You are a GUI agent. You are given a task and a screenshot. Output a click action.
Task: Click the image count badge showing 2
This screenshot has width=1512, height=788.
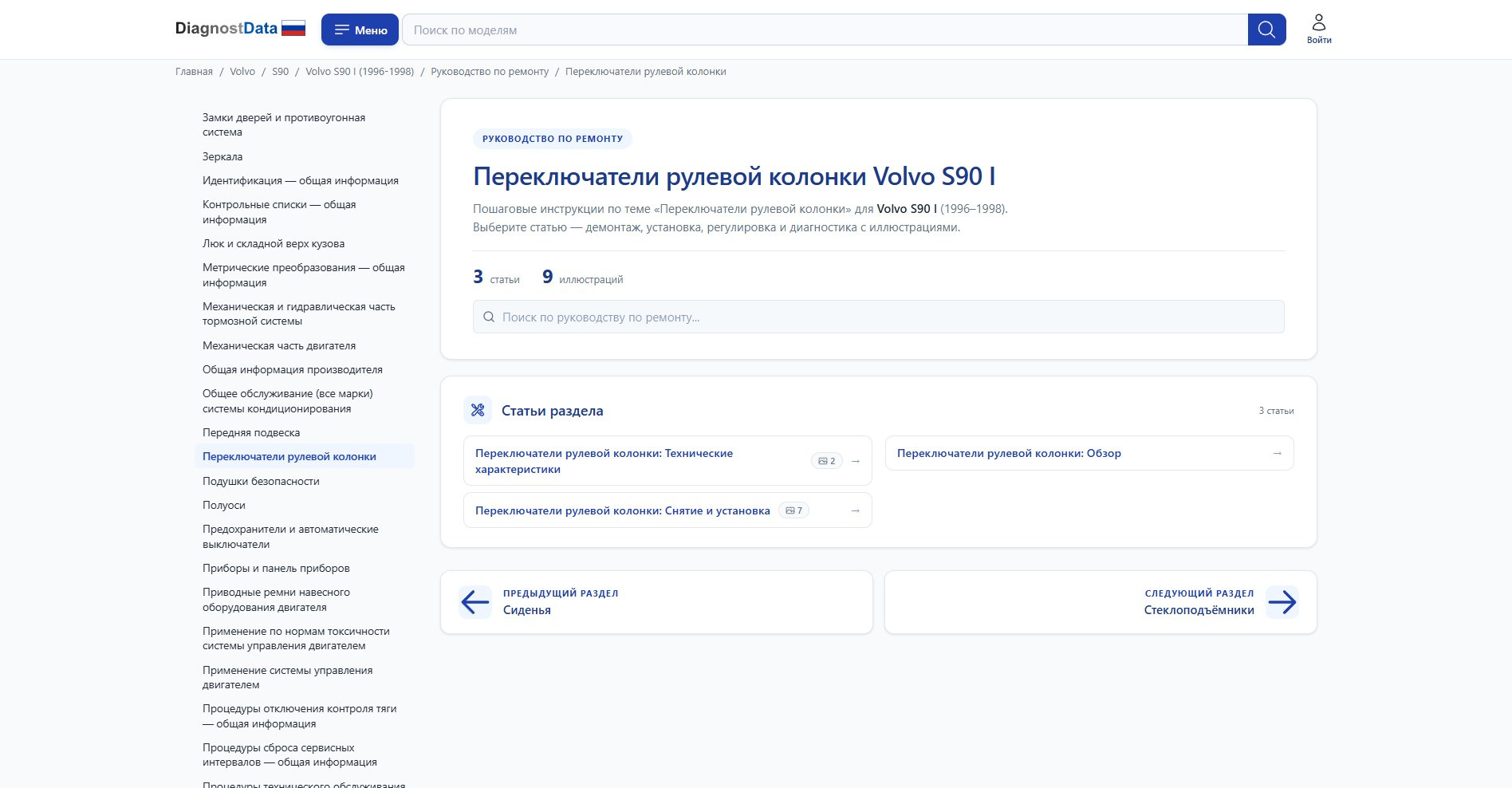827,461
